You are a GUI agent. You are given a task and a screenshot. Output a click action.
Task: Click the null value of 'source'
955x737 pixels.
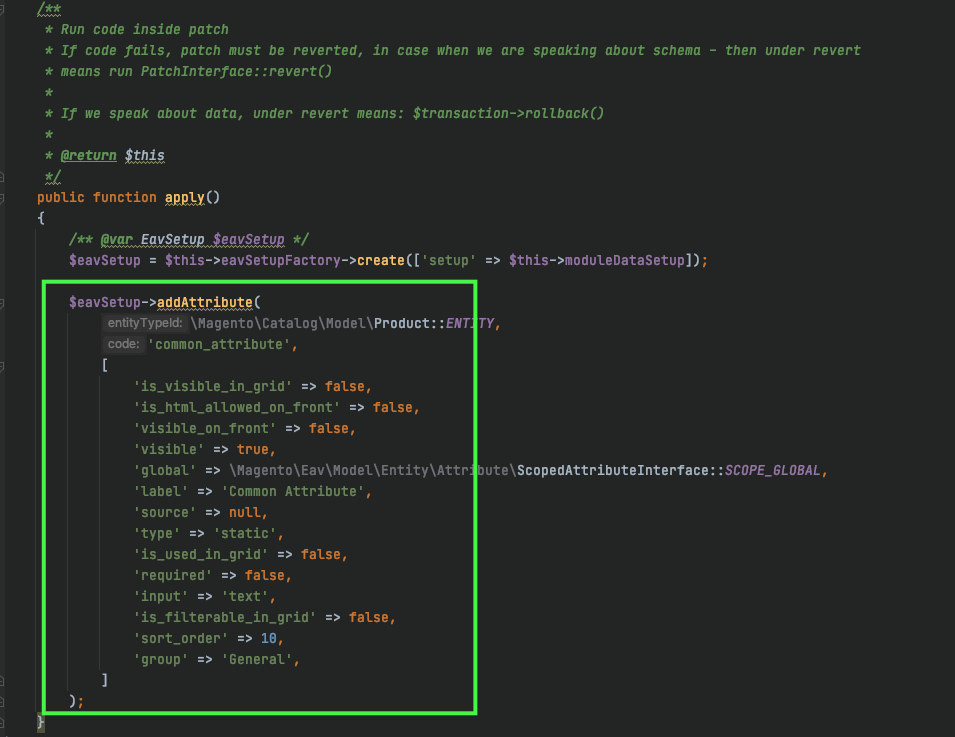(x=245, y=513)
